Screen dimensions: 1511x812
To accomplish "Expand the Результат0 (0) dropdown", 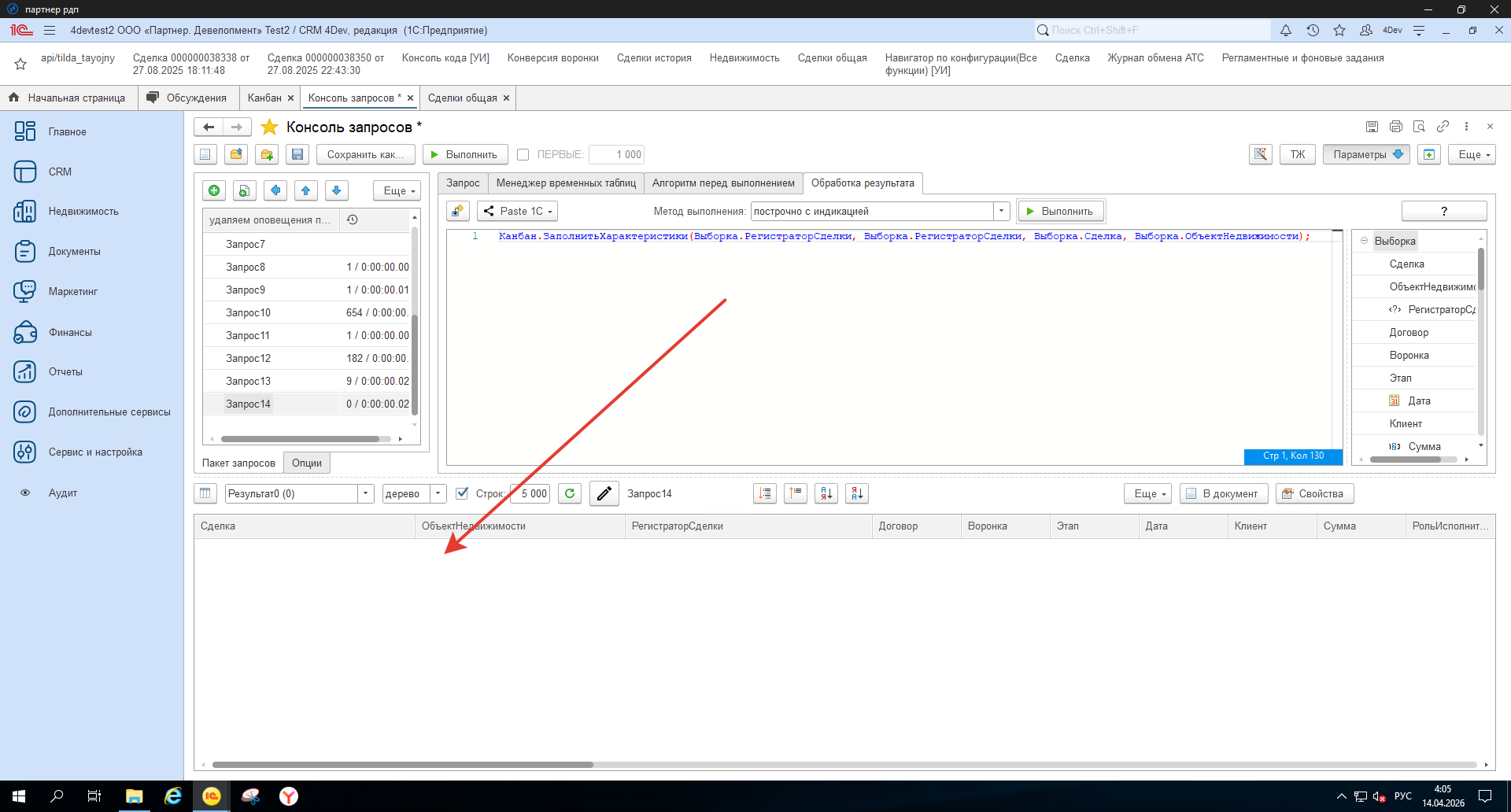I will click(x=365, y=493).
